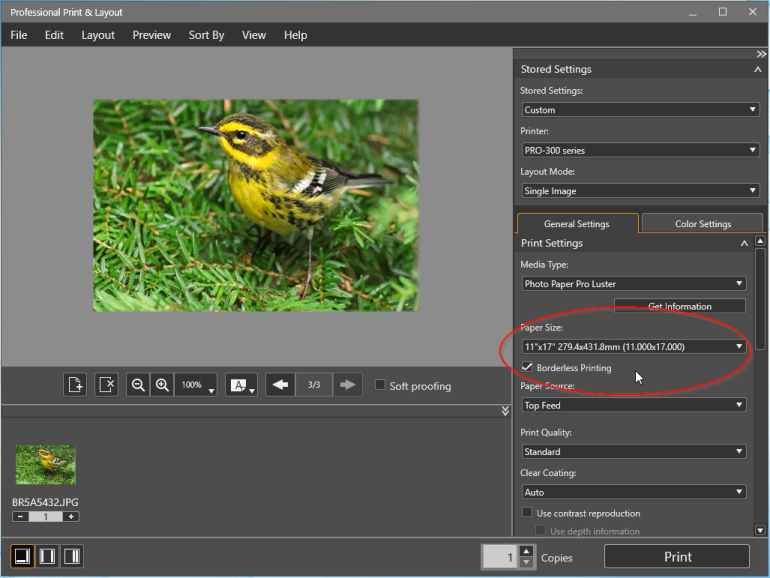770x578 pixels.
Task: Increase copies for BR5A5432.JPG with plus button
Action: [x=70, y=516]
